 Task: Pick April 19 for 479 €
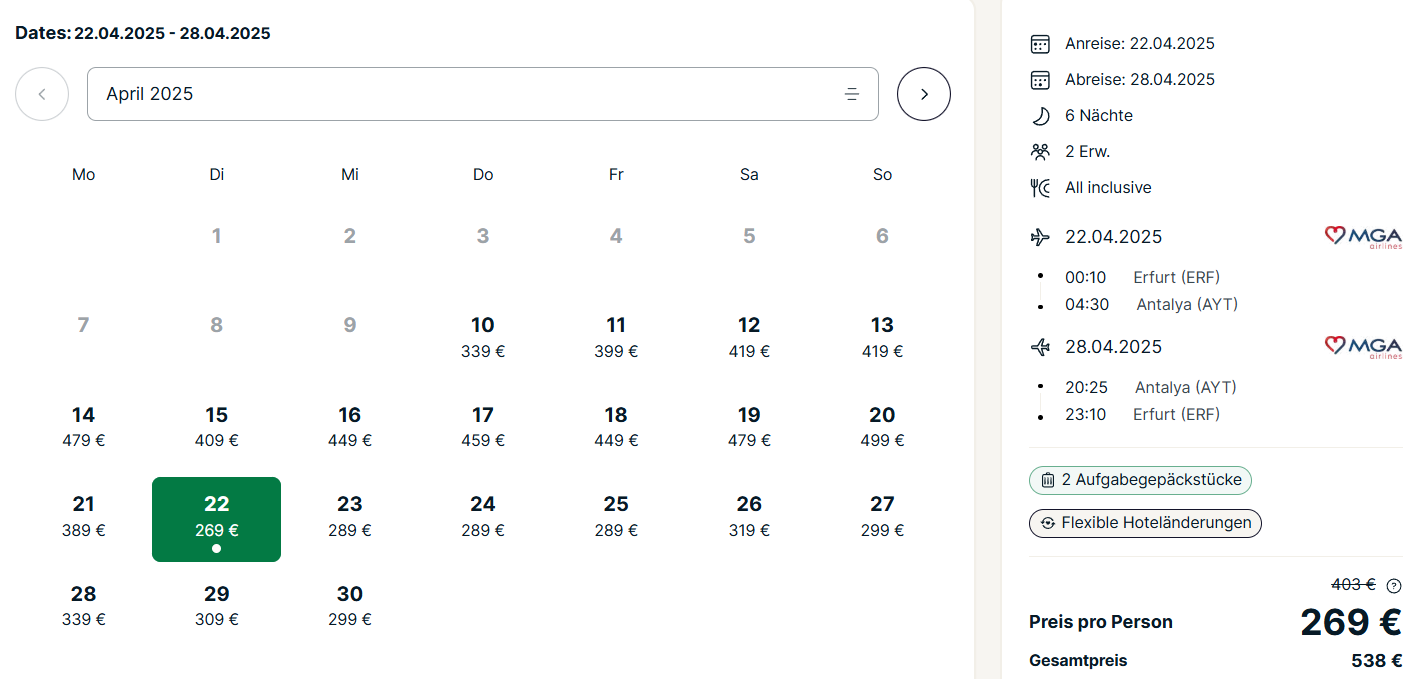749,427
